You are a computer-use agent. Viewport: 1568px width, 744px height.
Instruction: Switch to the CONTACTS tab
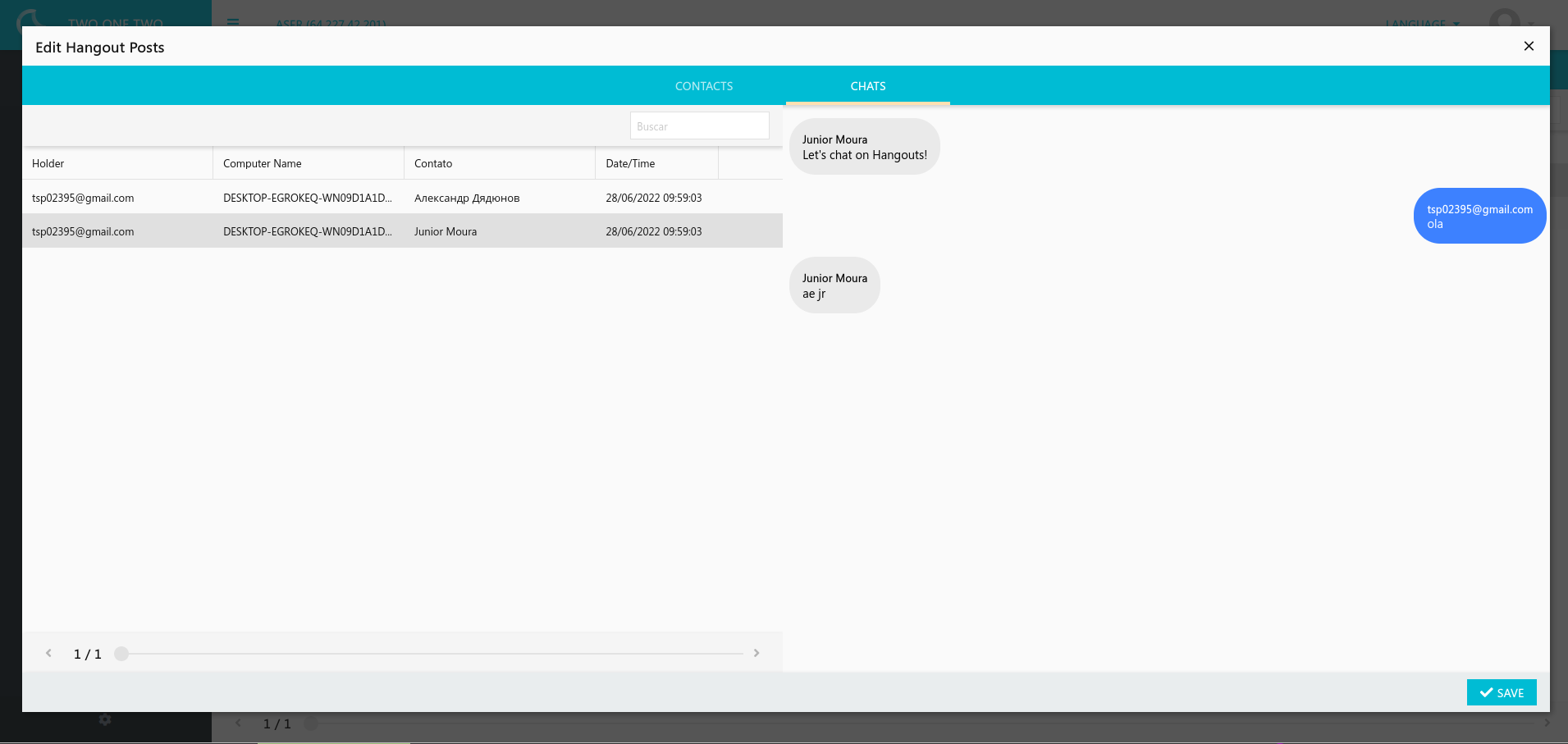[x=704, y=86]
